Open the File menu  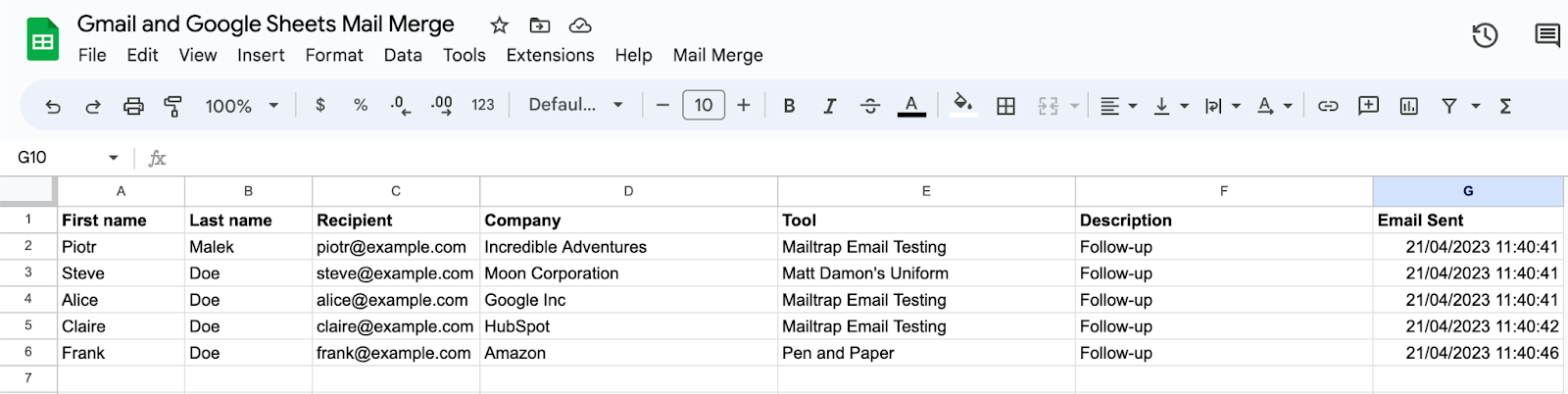(92, 55)
